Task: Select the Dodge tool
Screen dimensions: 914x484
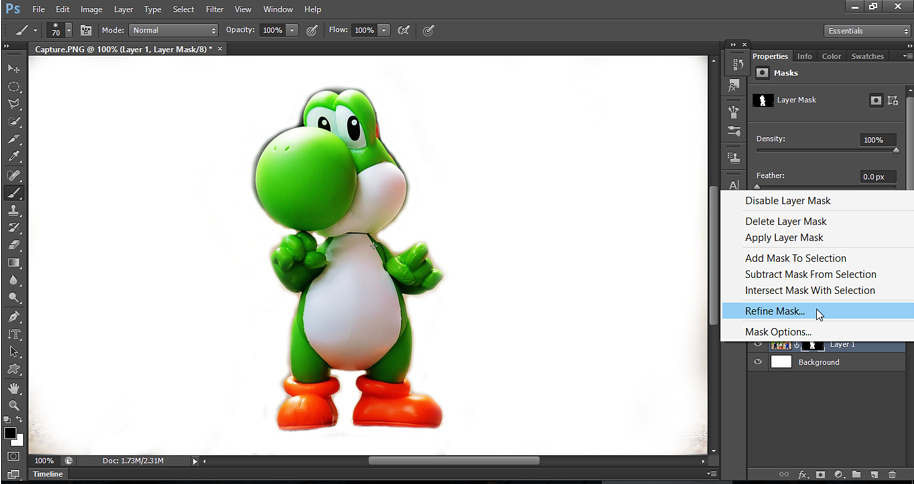Action: [13, 298]
